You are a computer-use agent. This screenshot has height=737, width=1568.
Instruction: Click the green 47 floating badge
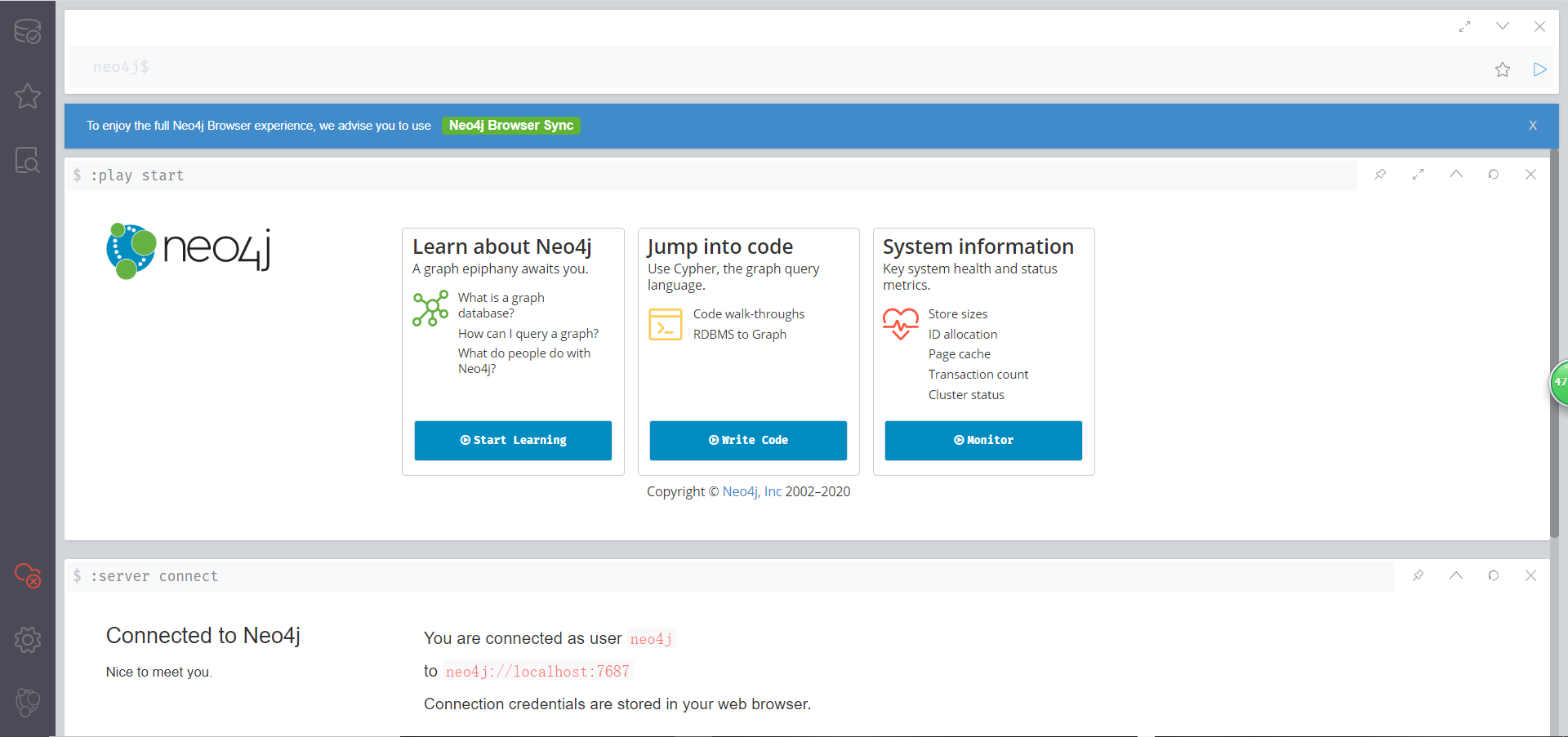(1559, 382)
